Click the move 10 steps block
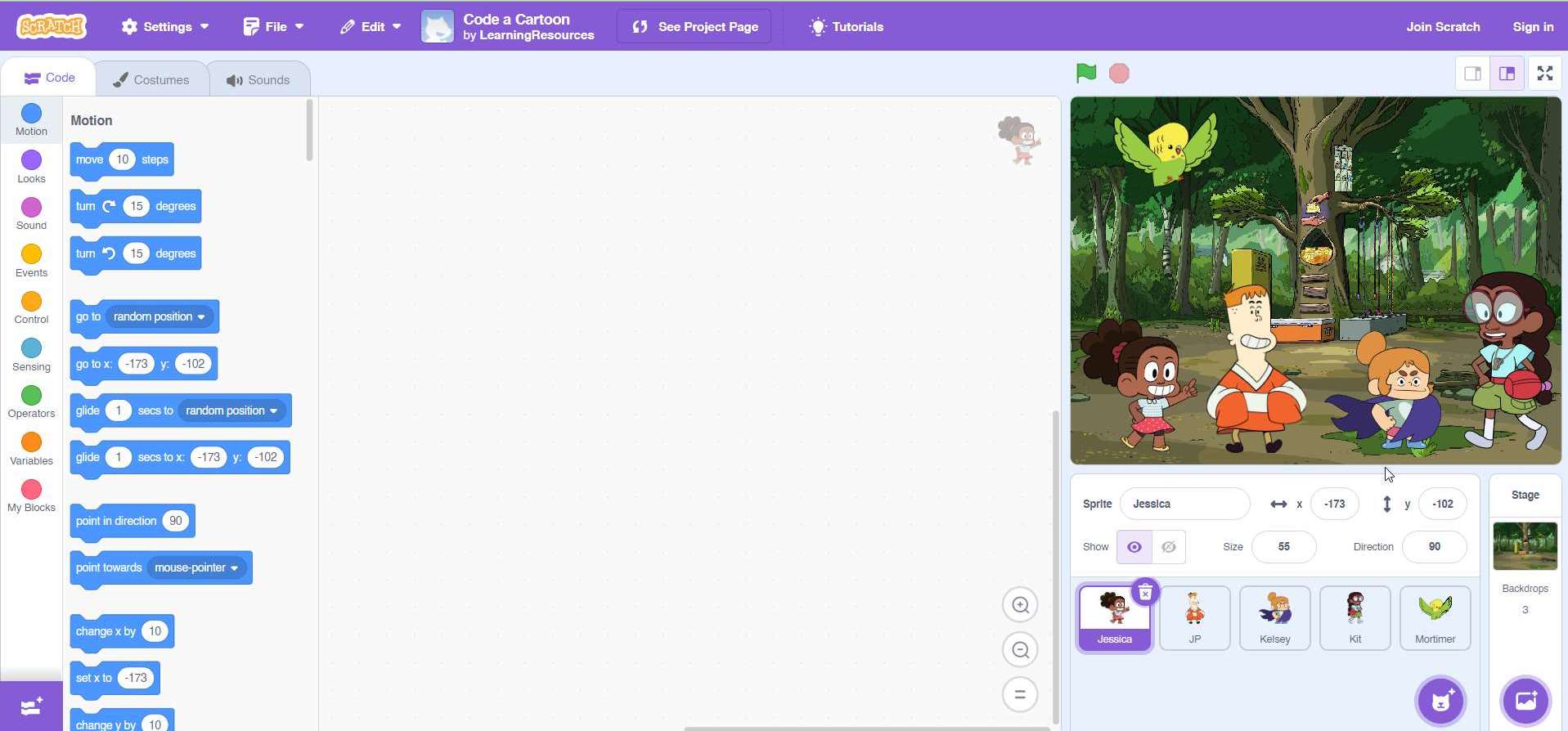1568x731 pixels. point(122,160)
